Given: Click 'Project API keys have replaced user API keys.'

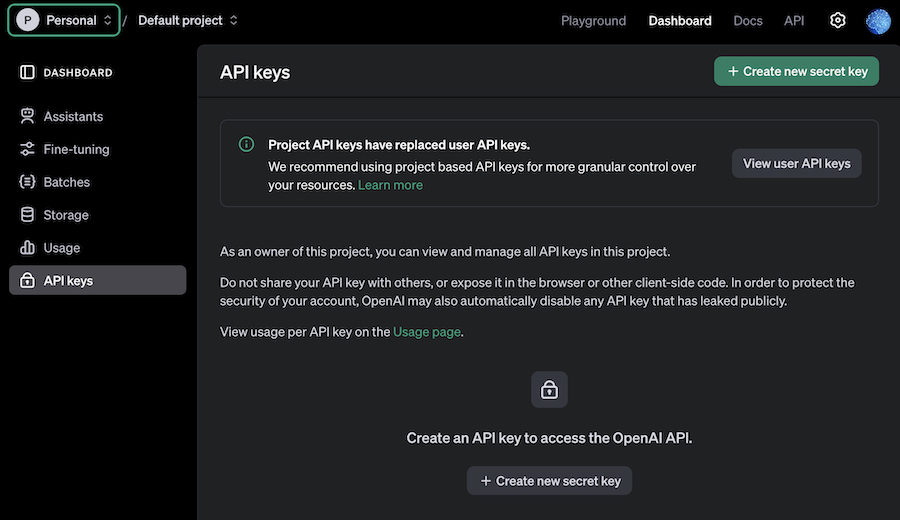Looking at the screenshot, I should 399,145.
